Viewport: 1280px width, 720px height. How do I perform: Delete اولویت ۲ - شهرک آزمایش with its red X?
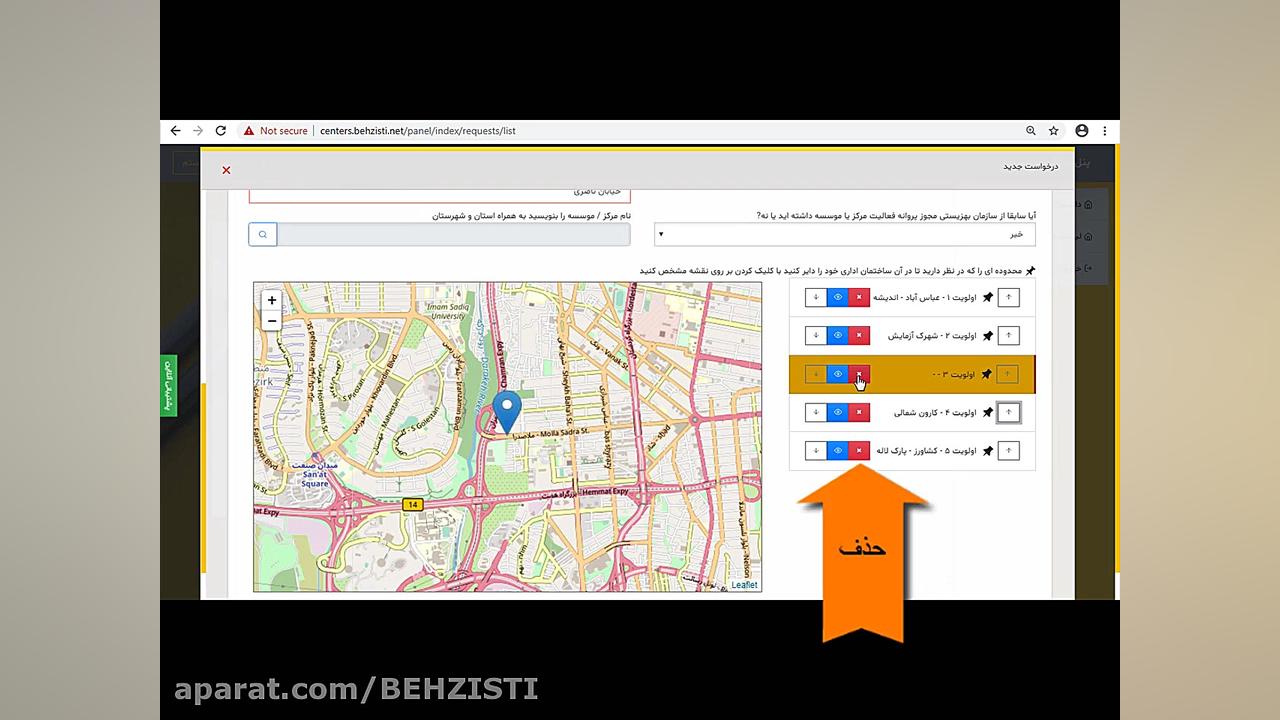(859, 335)
